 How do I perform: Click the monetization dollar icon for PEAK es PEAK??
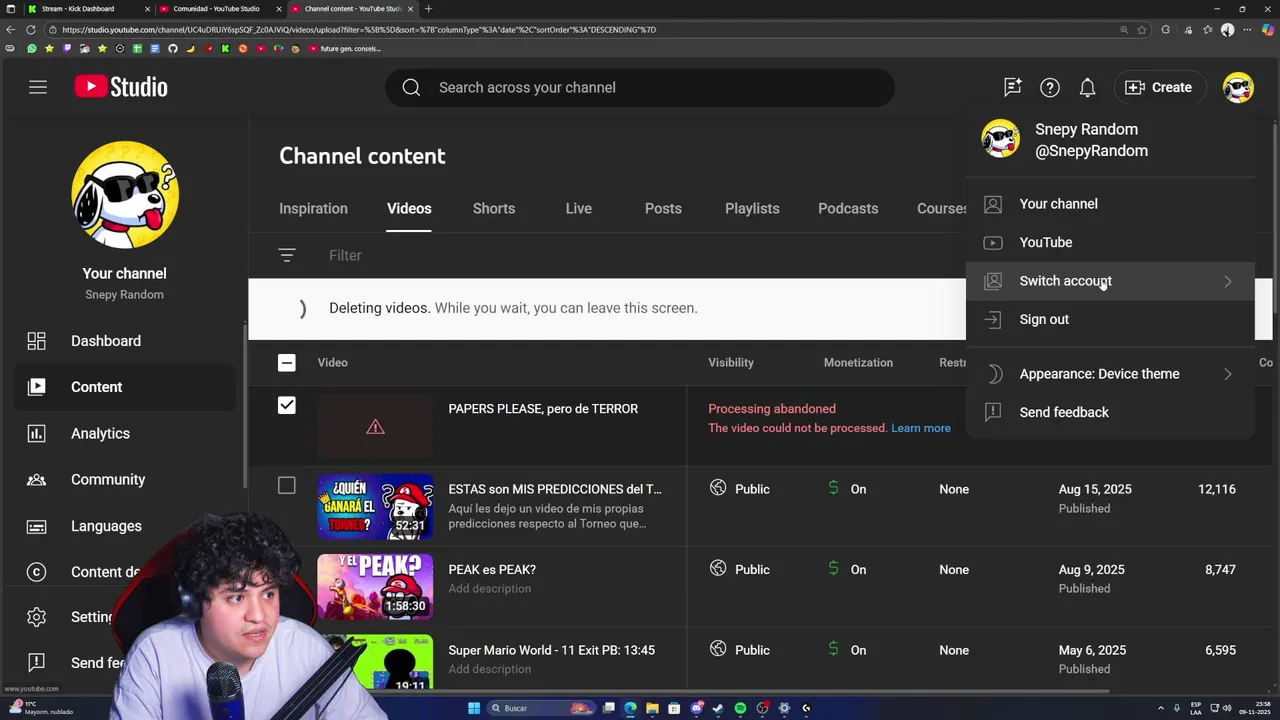833,569
